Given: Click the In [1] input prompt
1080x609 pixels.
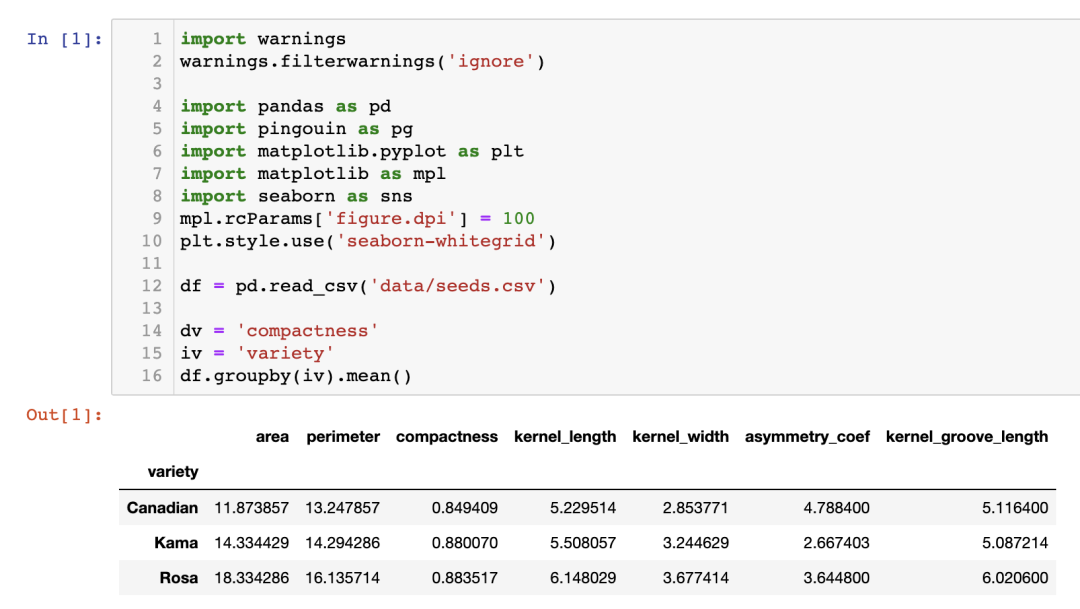Looking at the screenshot, I should click(65, 39).
